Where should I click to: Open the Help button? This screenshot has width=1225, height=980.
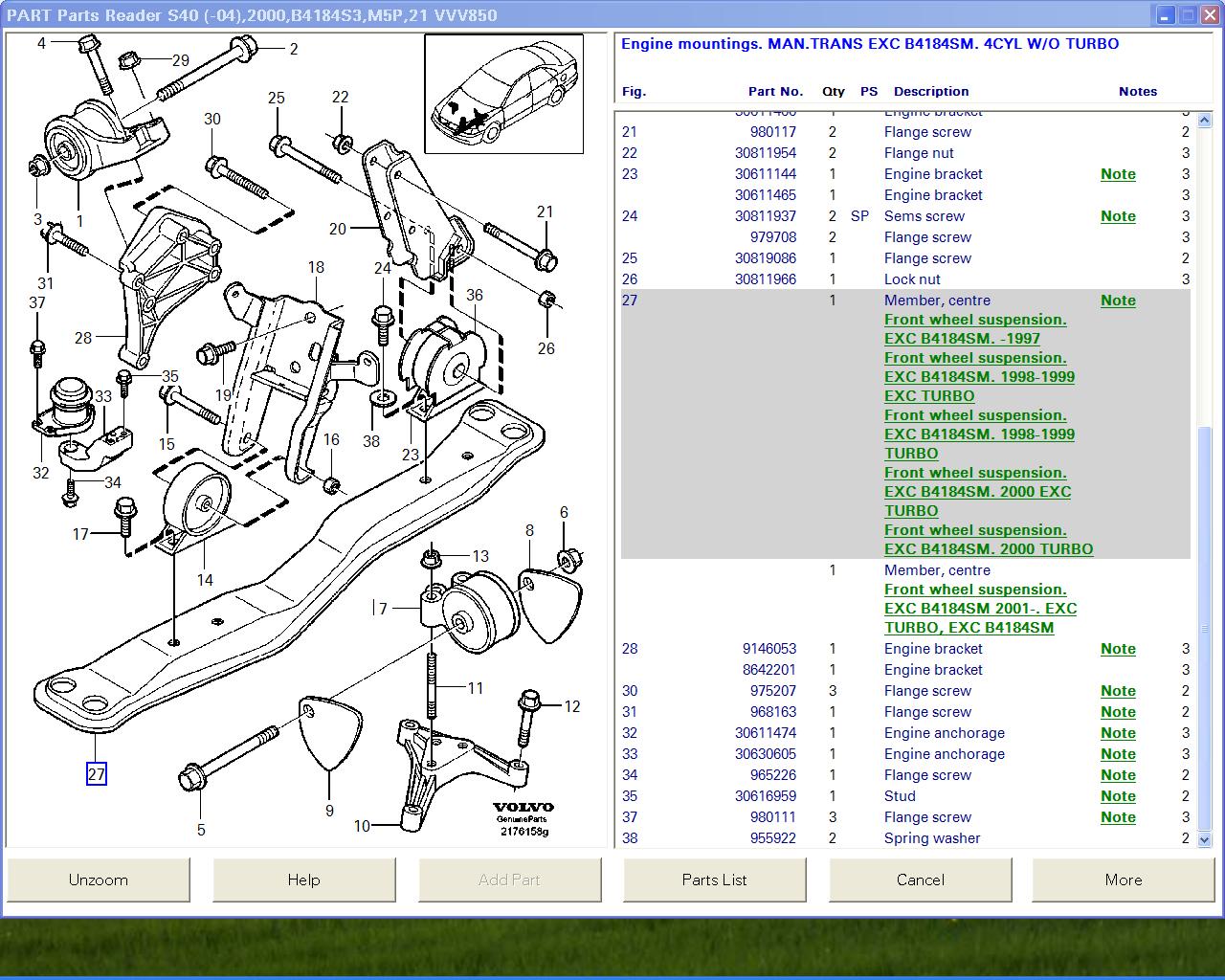click(303, 880)
